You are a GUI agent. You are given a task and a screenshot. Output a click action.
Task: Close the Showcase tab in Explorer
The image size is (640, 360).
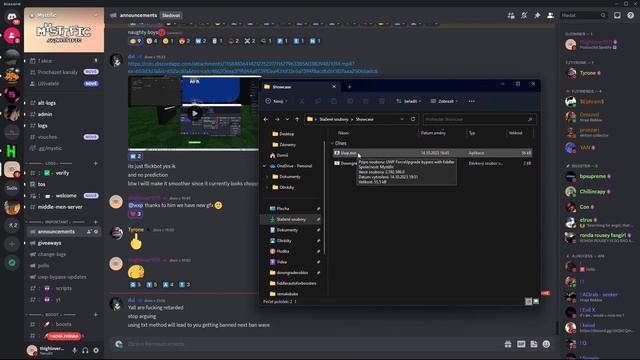[334, 87]
